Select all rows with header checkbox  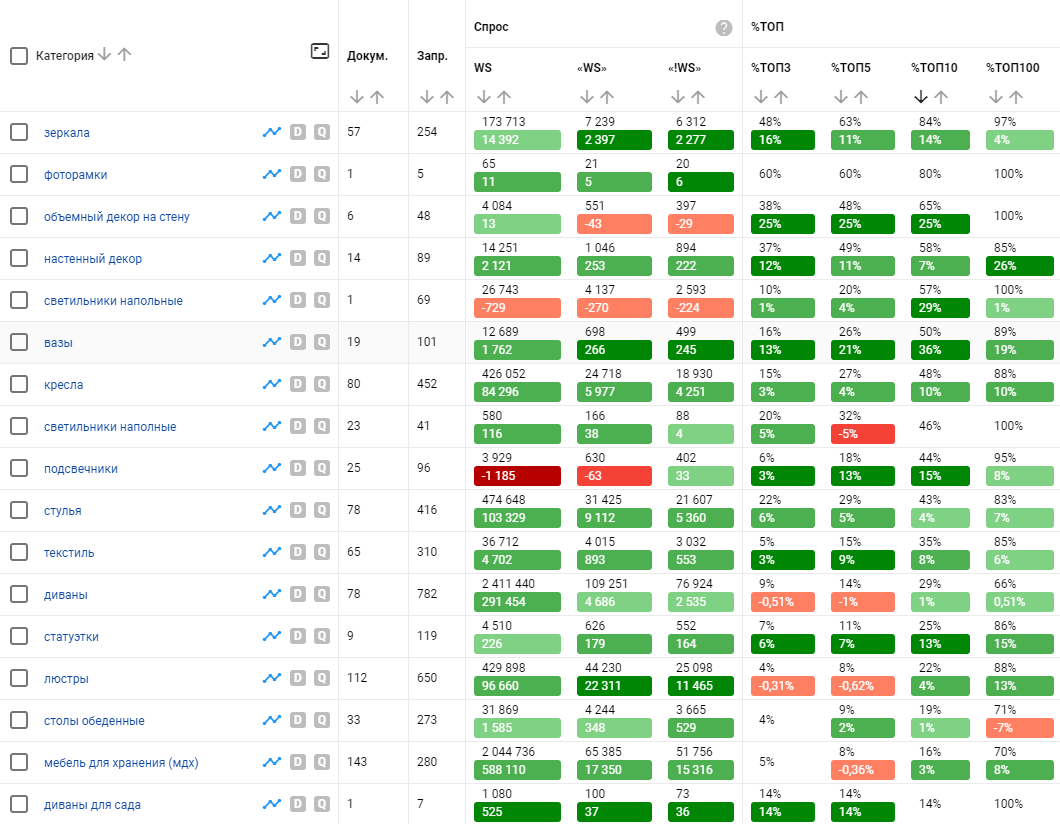tap(19, 56)
